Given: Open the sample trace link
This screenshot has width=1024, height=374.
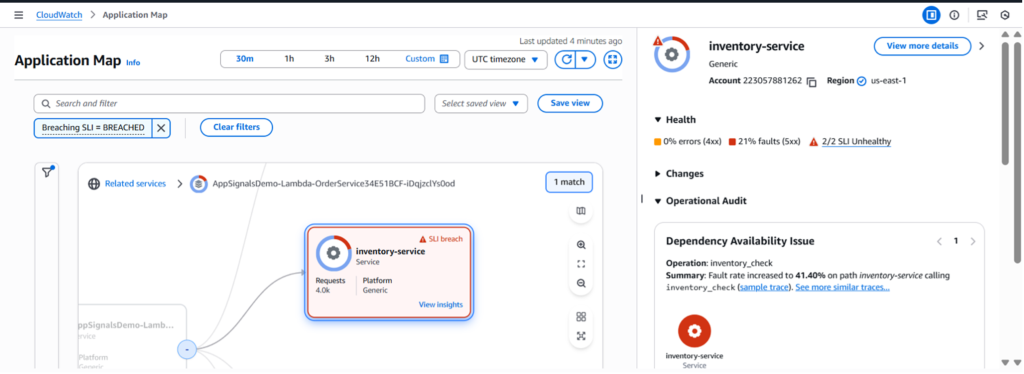Looking at the screenshot, I should click(x=764, y=287).
